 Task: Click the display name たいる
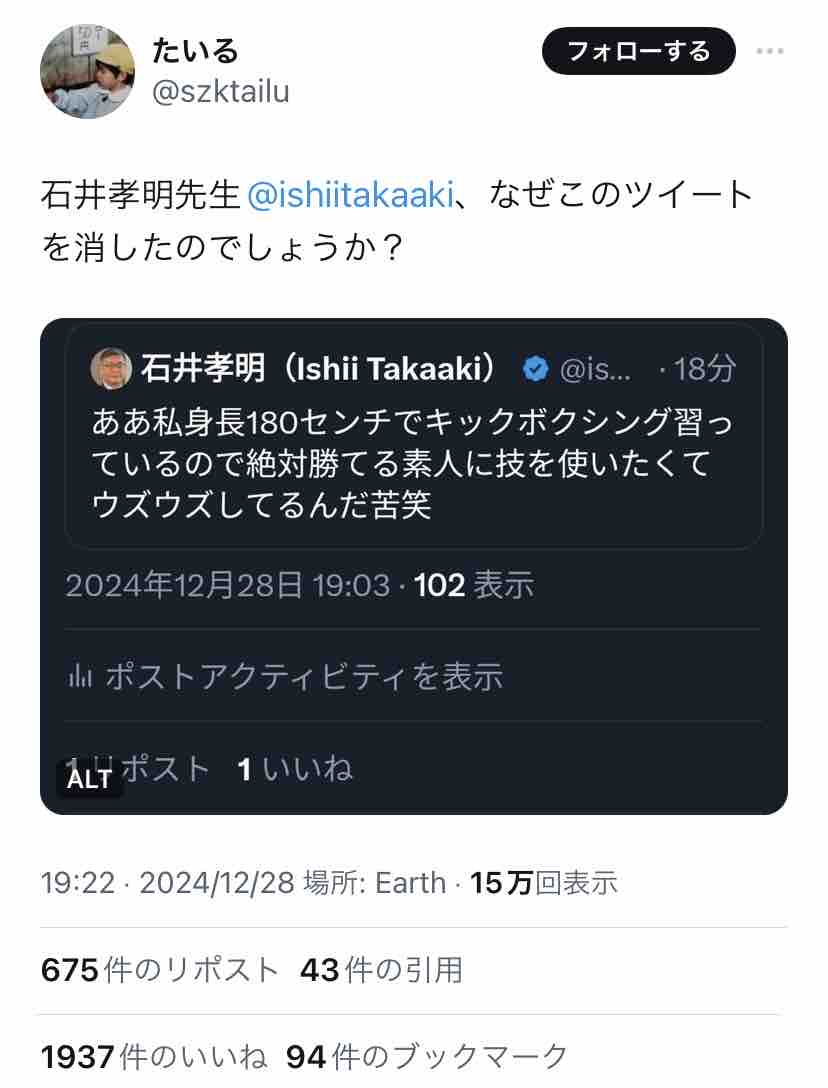click(194, 50)
